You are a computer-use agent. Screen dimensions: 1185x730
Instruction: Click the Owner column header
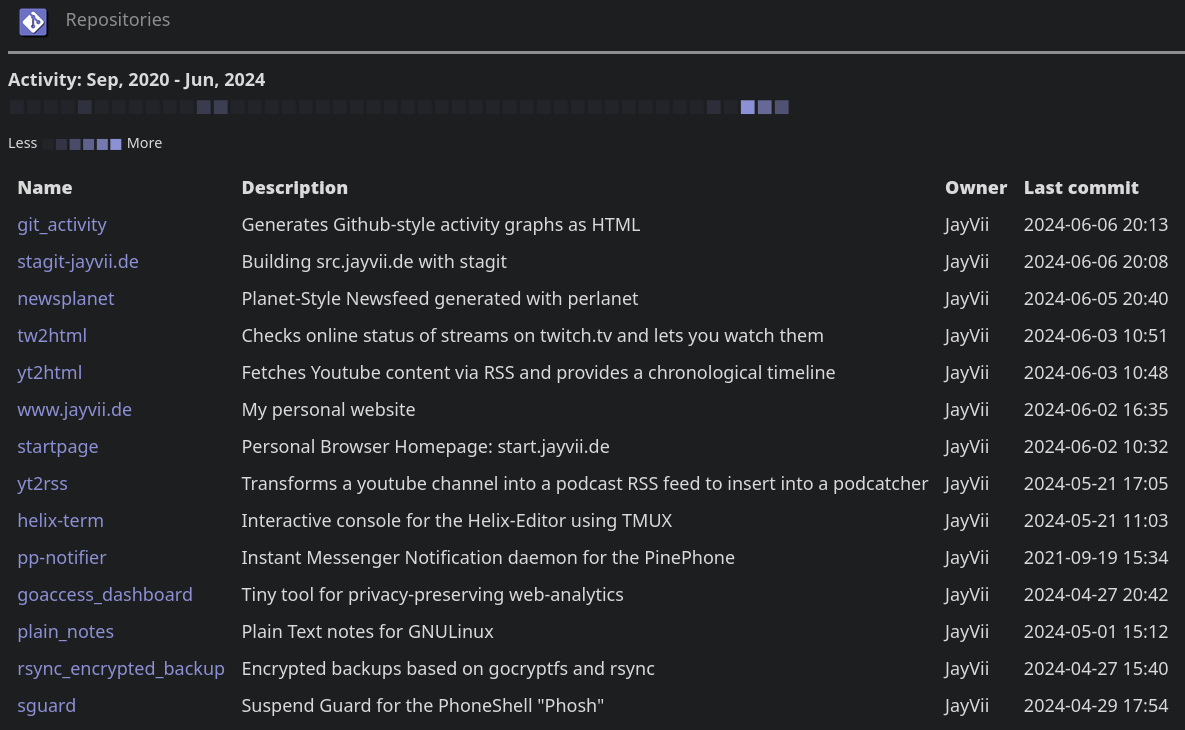(976, 187)
